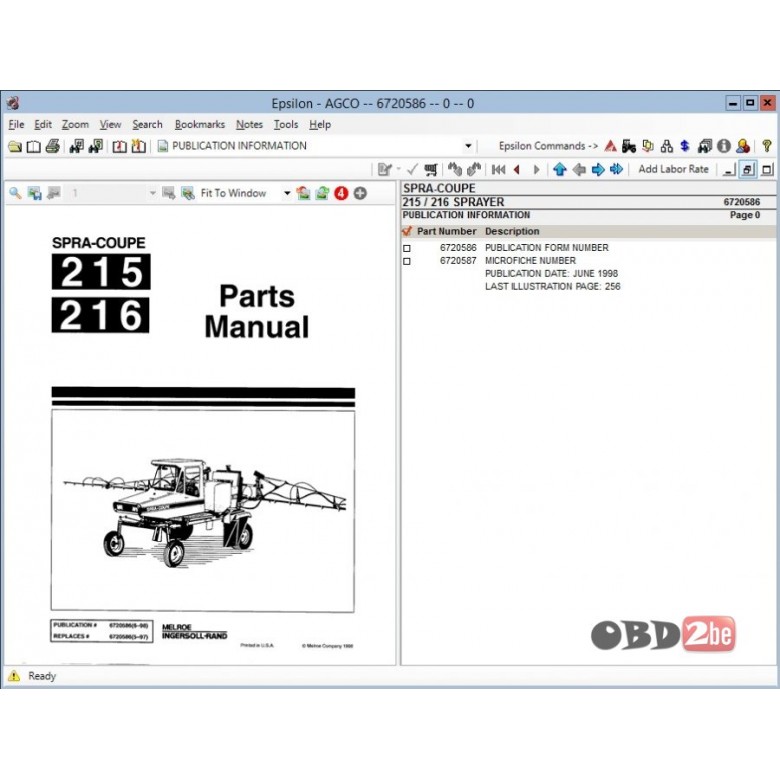
Task: Open the Help menu
Action: (x=320, y=124)
